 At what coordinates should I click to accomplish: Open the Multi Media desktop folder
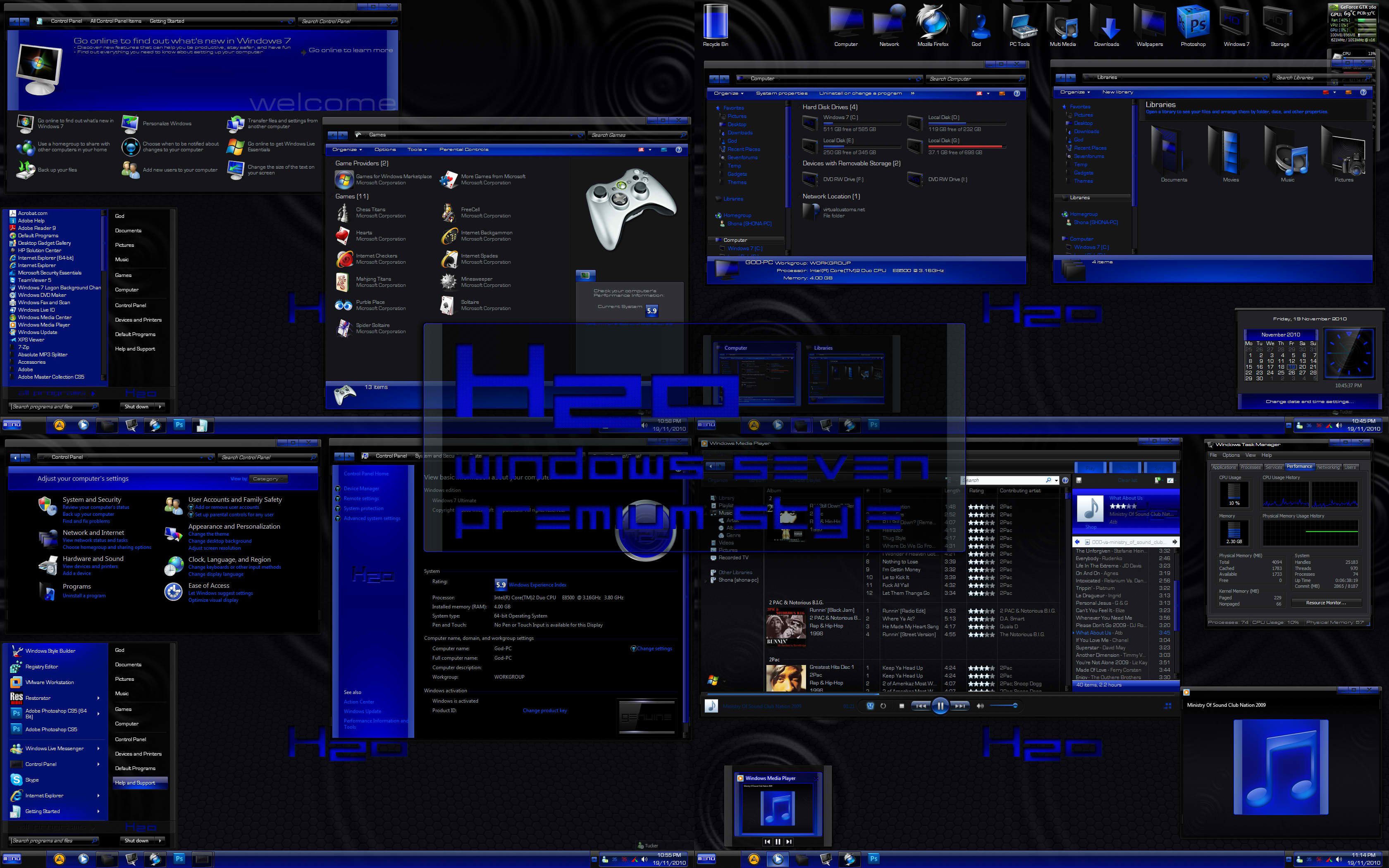point(1063,25)
